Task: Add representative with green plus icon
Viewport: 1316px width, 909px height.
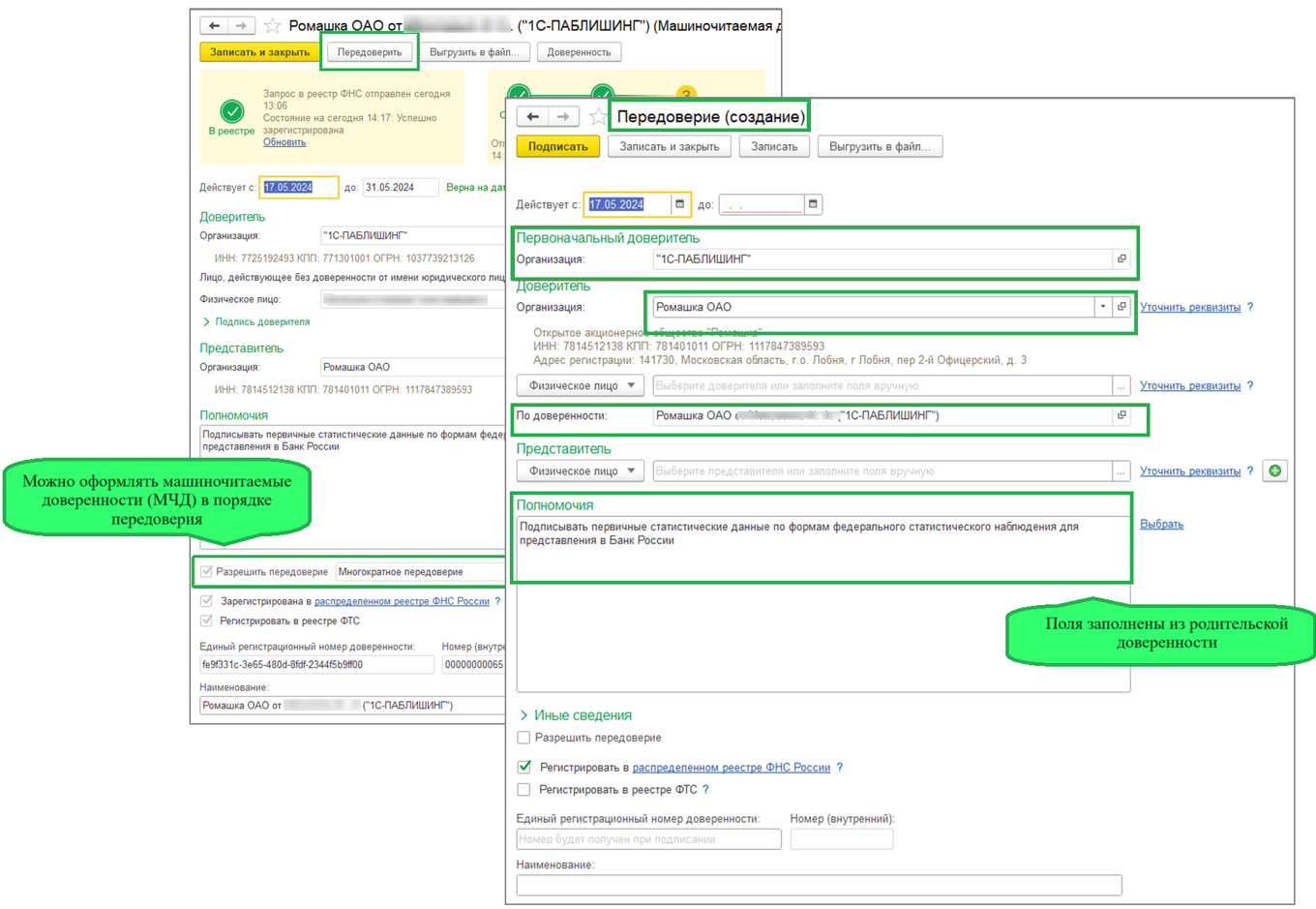Action: [1274, 470]
